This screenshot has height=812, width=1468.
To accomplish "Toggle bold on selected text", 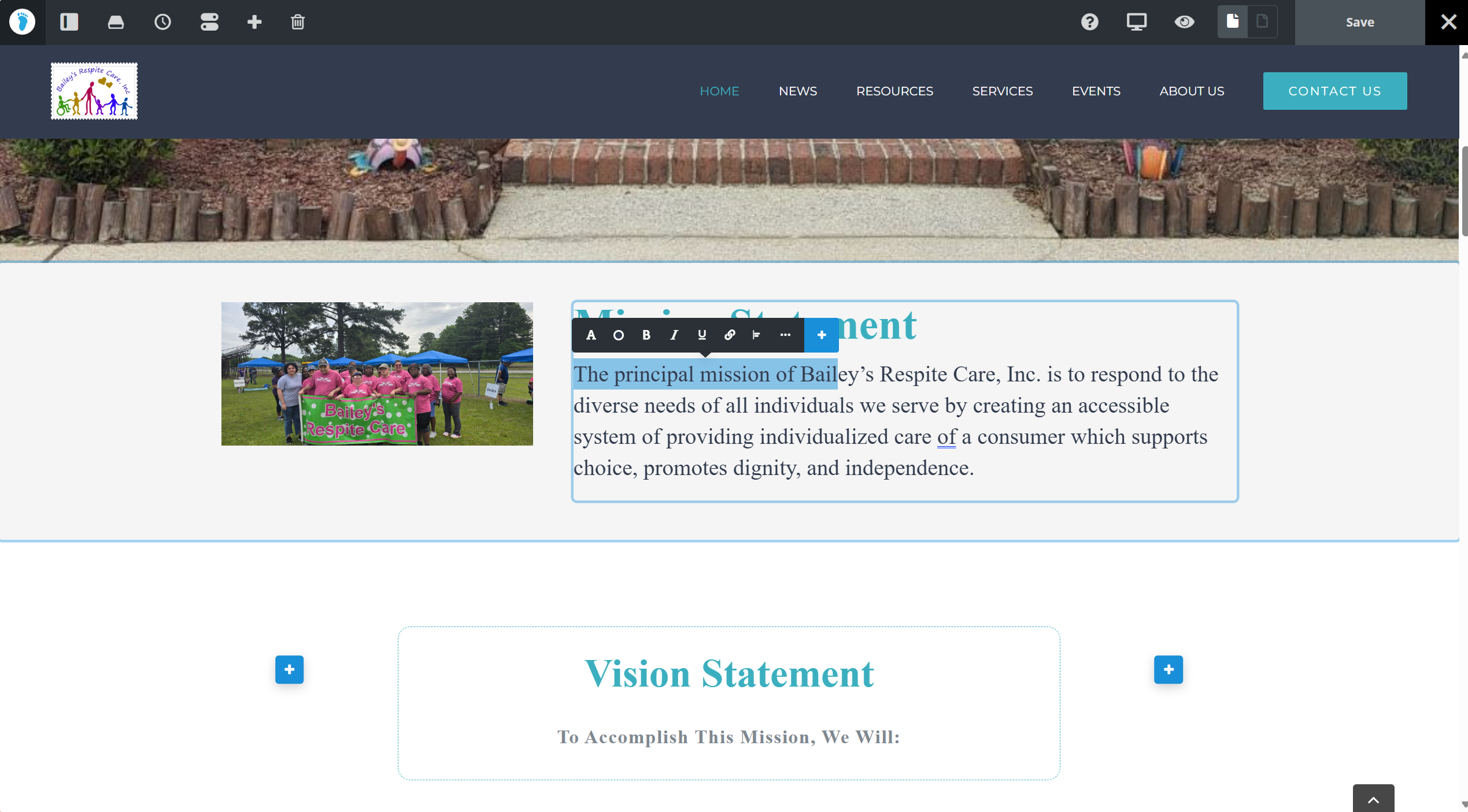I will pyautogui.click(x=646, y=335).
